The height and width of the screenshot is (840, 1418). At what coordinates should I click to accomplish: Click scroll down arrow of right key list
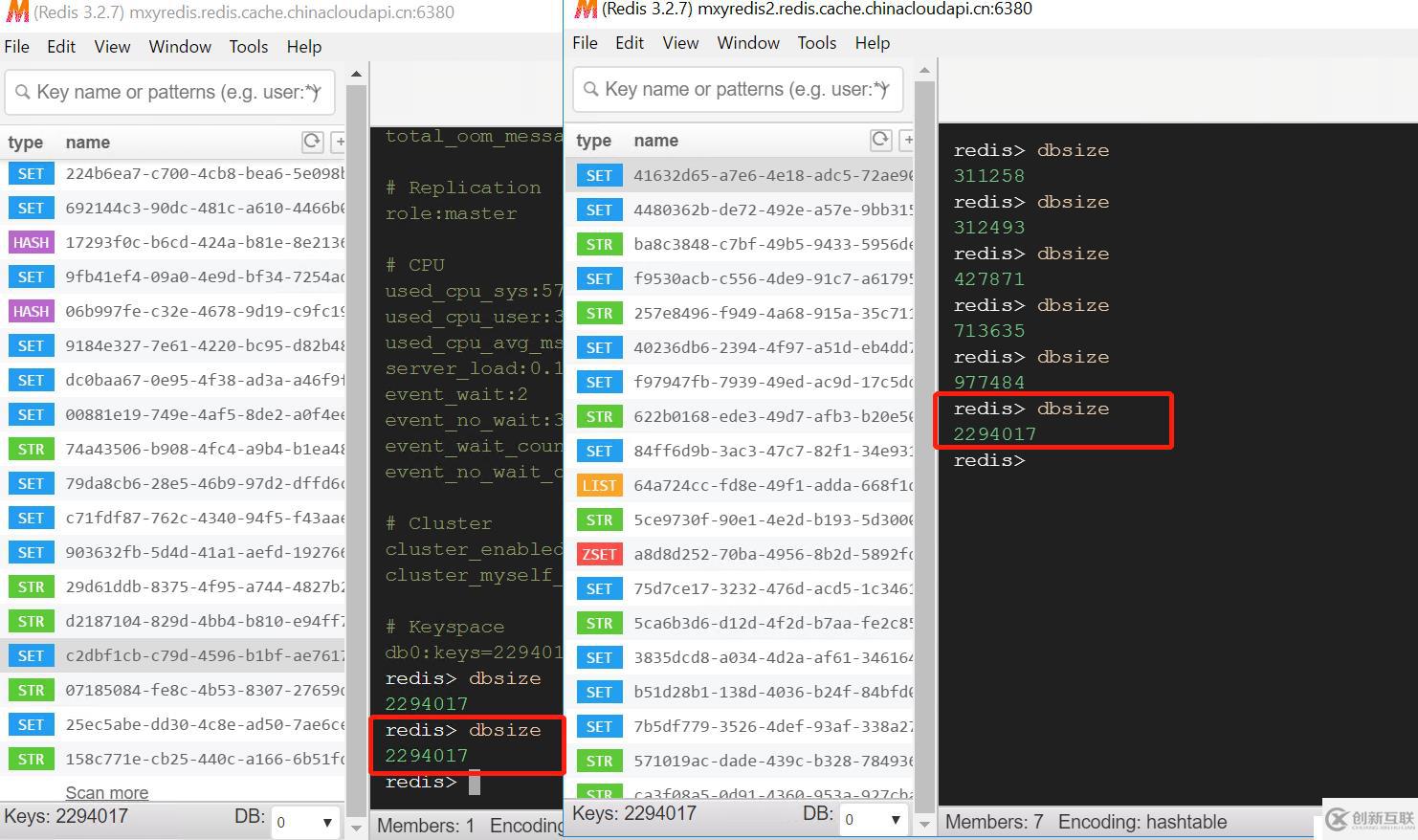[x=924, y=824]
